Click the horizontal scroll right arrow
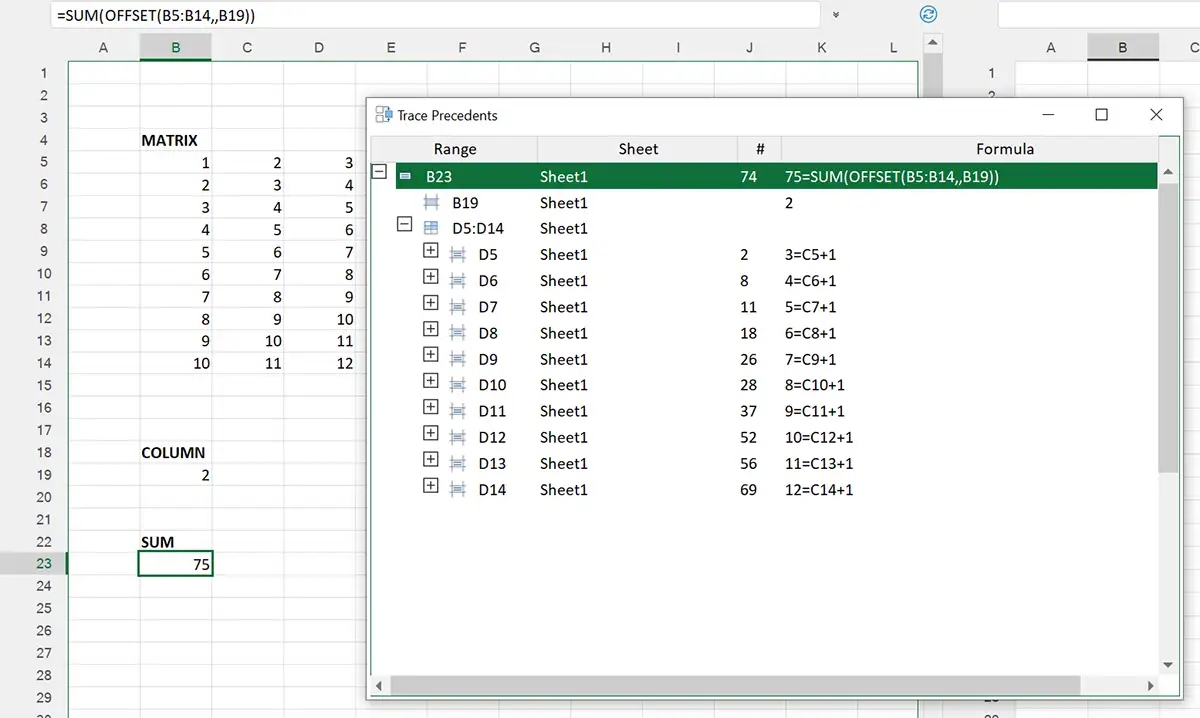 point(1151,686)
